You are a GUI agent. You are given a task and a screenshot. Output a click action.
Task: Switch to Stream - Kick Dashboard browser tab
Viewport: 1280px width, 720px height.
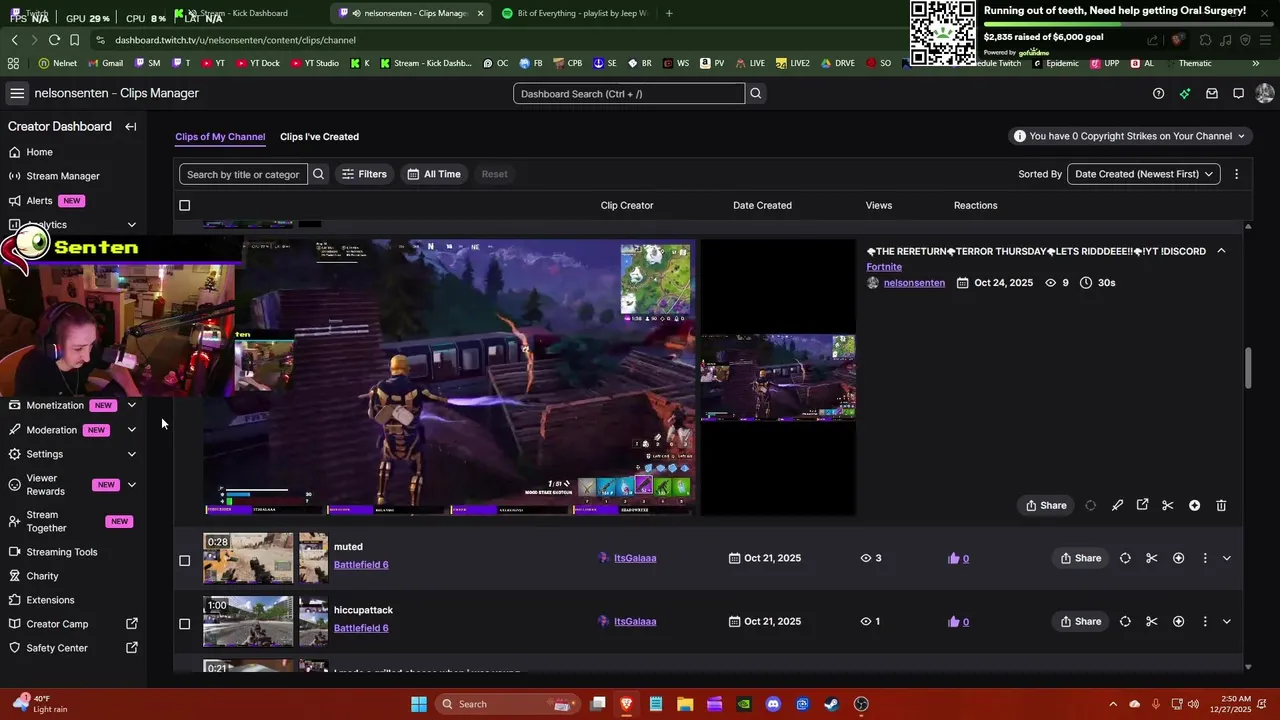pos(246,13)
